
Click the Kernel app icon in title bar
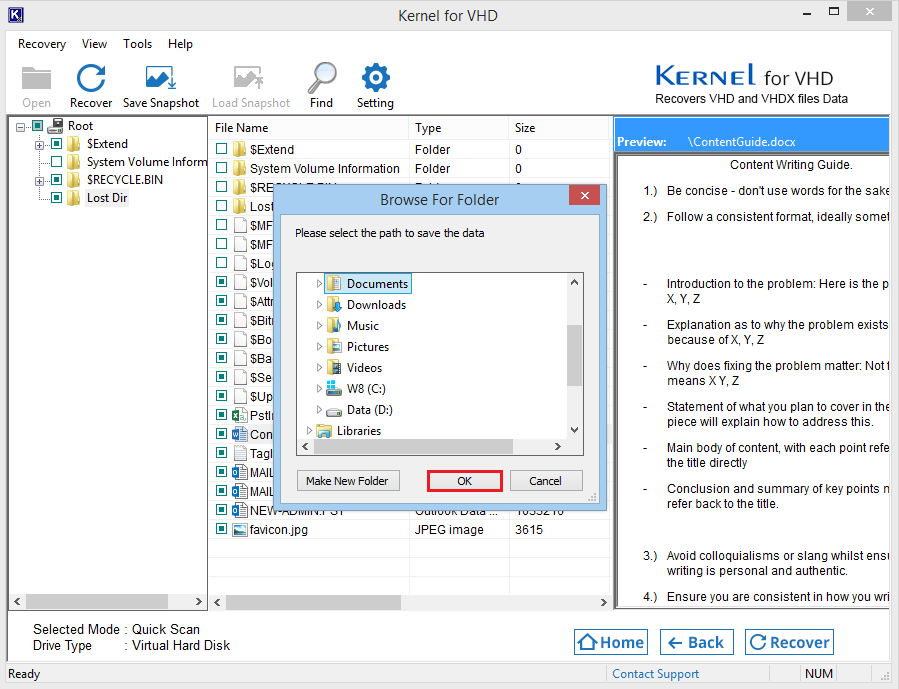[15, 14]
